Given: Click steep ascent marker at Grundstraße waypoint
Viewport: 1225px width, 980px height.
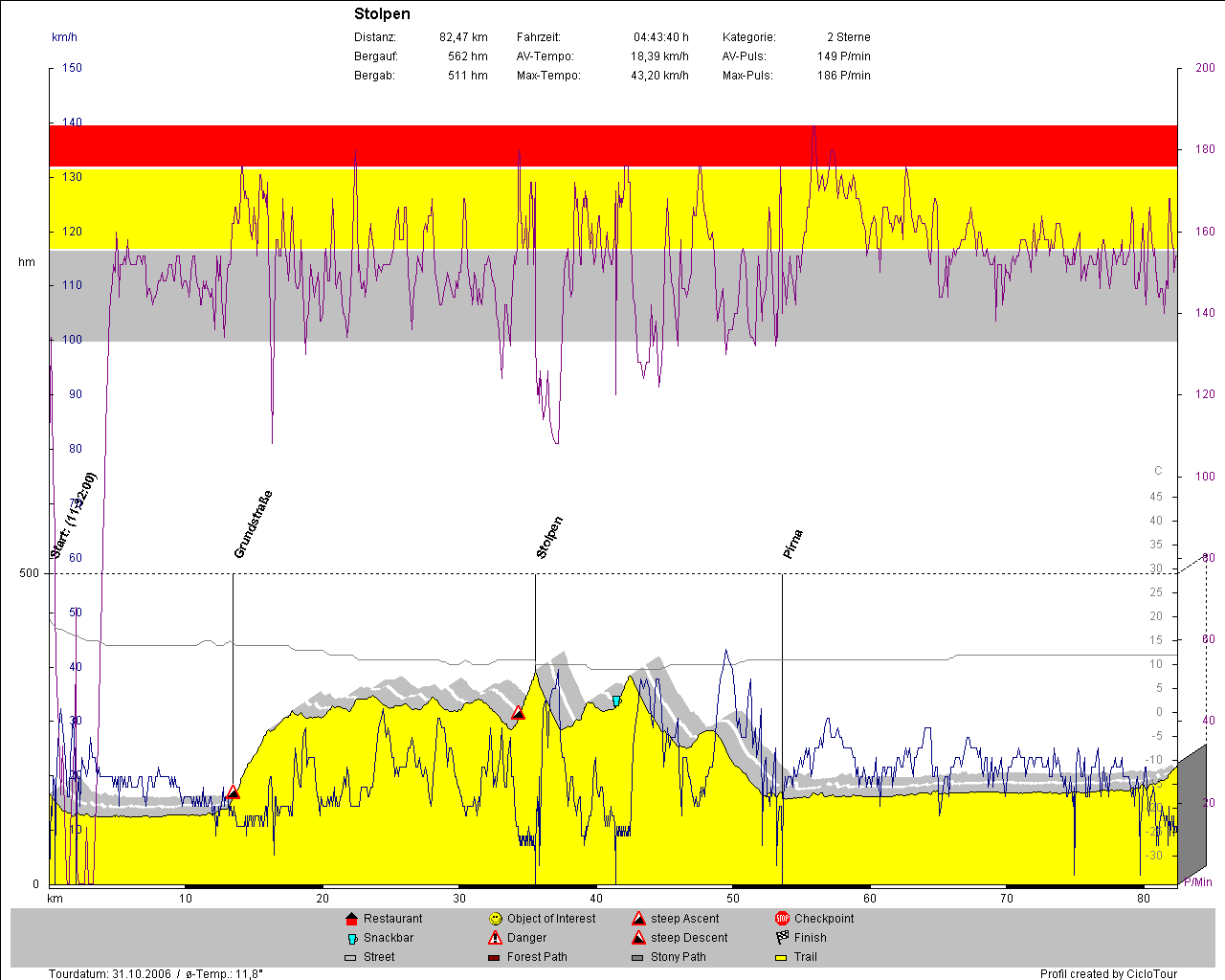Looking at the screenshot, I should click(233, 792).
